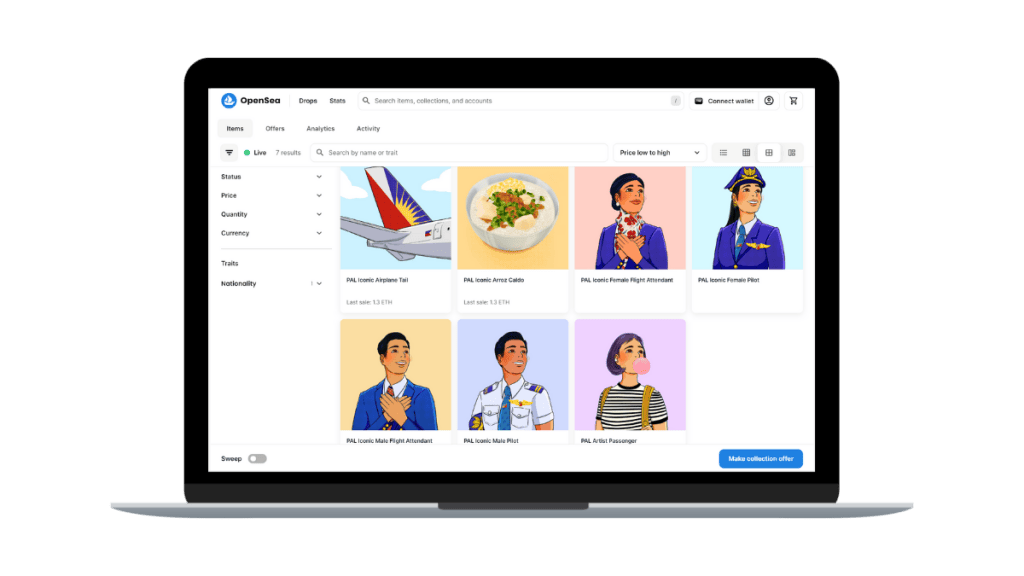
Task: Click the magnifier in the name or trait search
Action: tap(320, 153)
